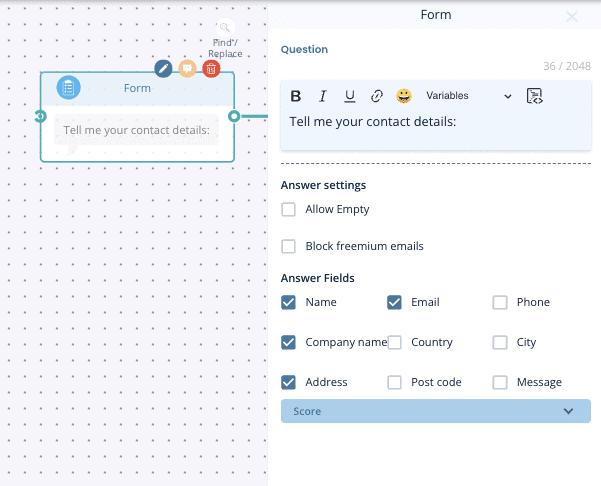This screenshot has width=601, height=486.
Task: Uncheck the Name answer field
Action: (x=288, y=302)
